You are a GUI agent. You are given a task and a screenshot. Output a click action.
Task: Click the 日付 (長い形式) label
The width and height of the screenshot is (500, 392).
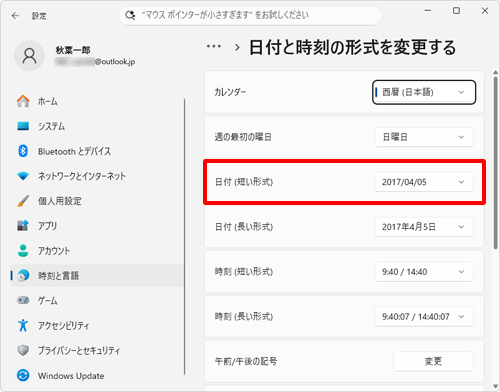(x=244, y=227)
